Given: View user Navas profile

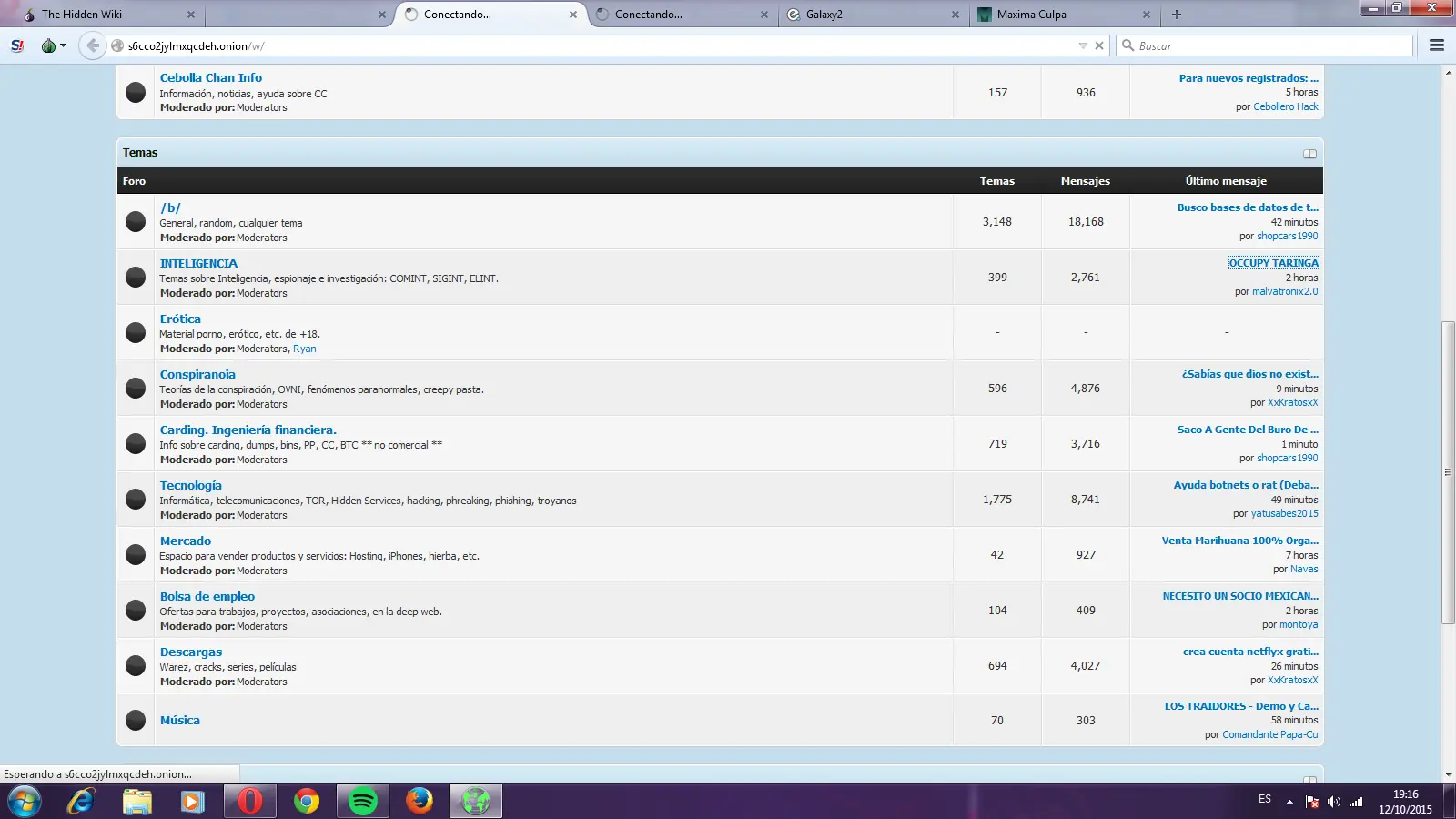Looking at the screenshot, I should pyautogui.click(x=1304, y=569).
